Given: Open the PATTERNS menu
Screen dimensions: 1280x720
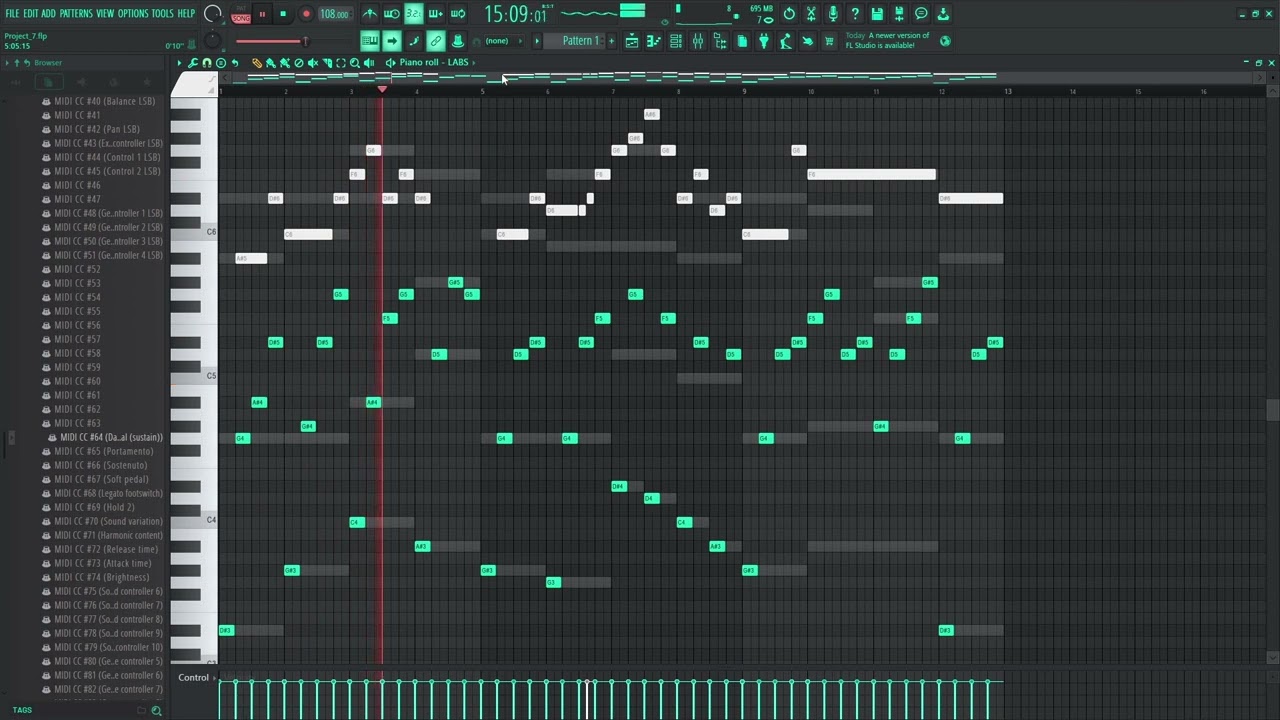Looking at the screenshot, I should (77, 14).
